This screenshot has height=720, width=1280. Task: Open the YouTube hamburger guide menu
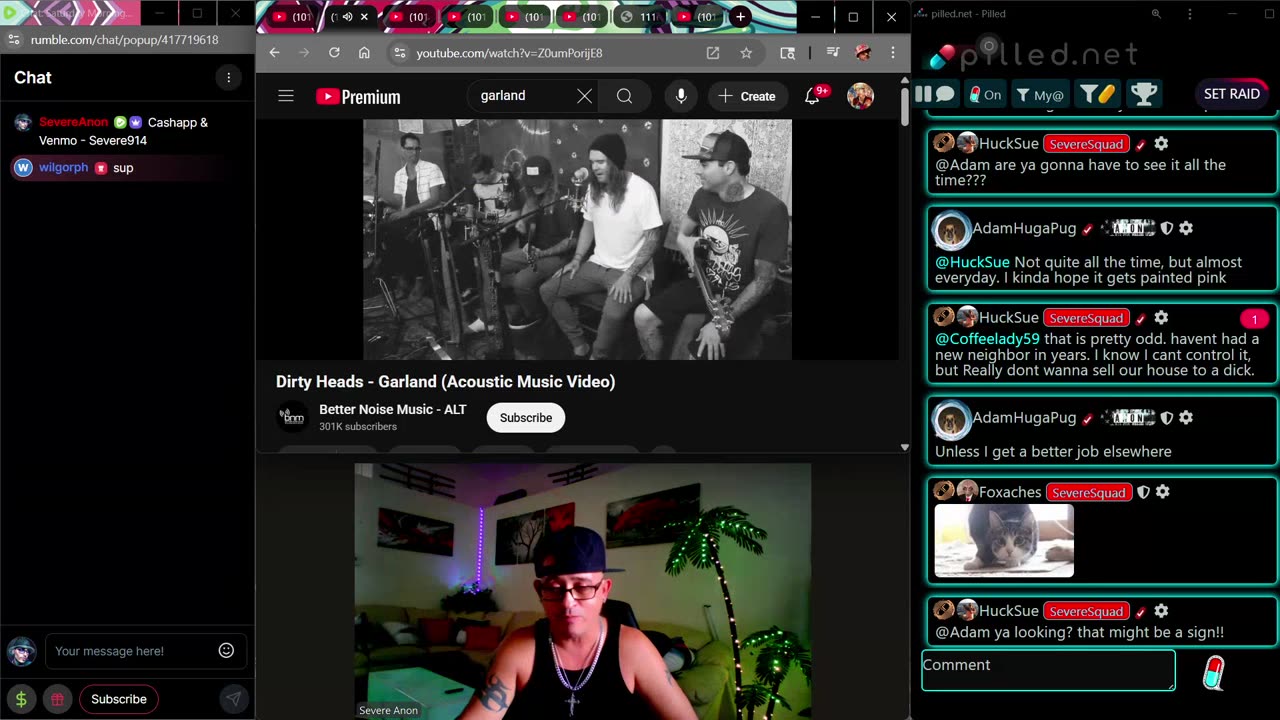tap(286, 96)
